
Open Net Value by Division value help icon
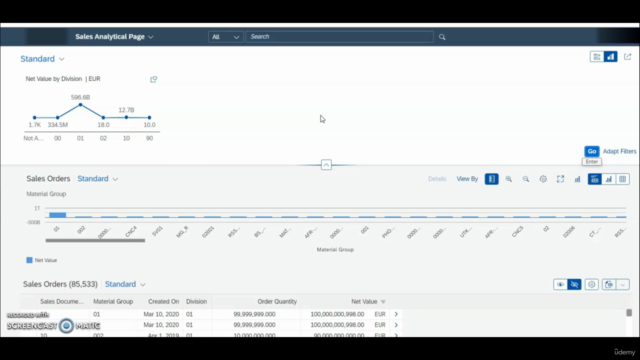point(153,79)
